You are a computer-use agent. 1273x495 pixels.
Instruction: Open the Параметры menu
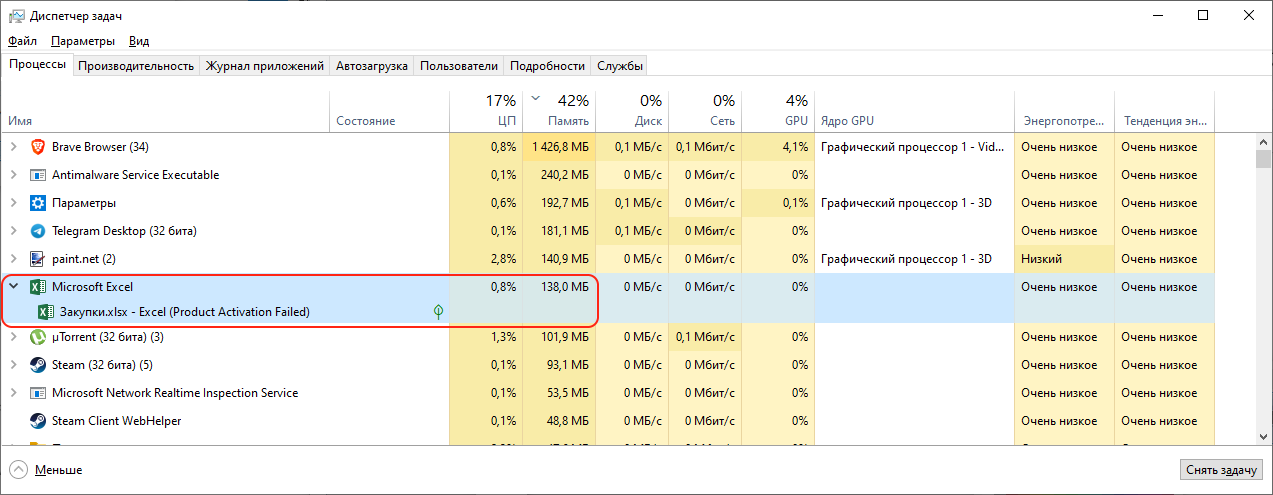(x=83, y=41)
